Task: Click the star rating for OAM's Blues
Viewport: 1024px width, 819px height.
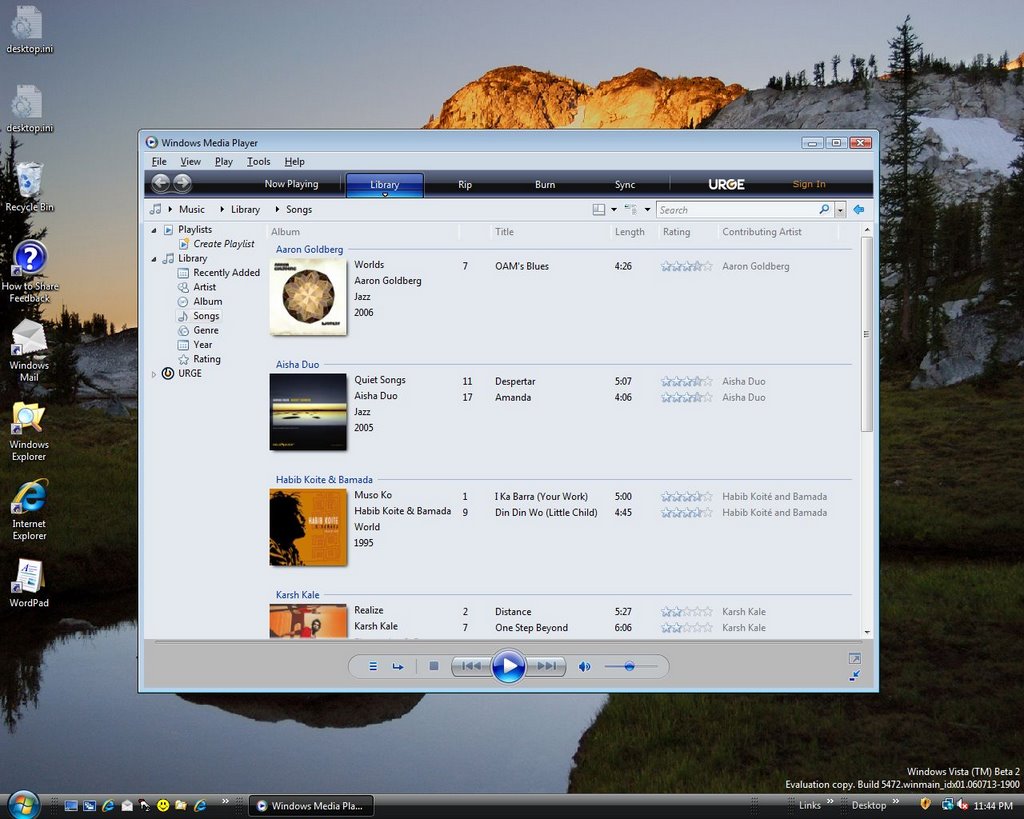Action: 686,266
